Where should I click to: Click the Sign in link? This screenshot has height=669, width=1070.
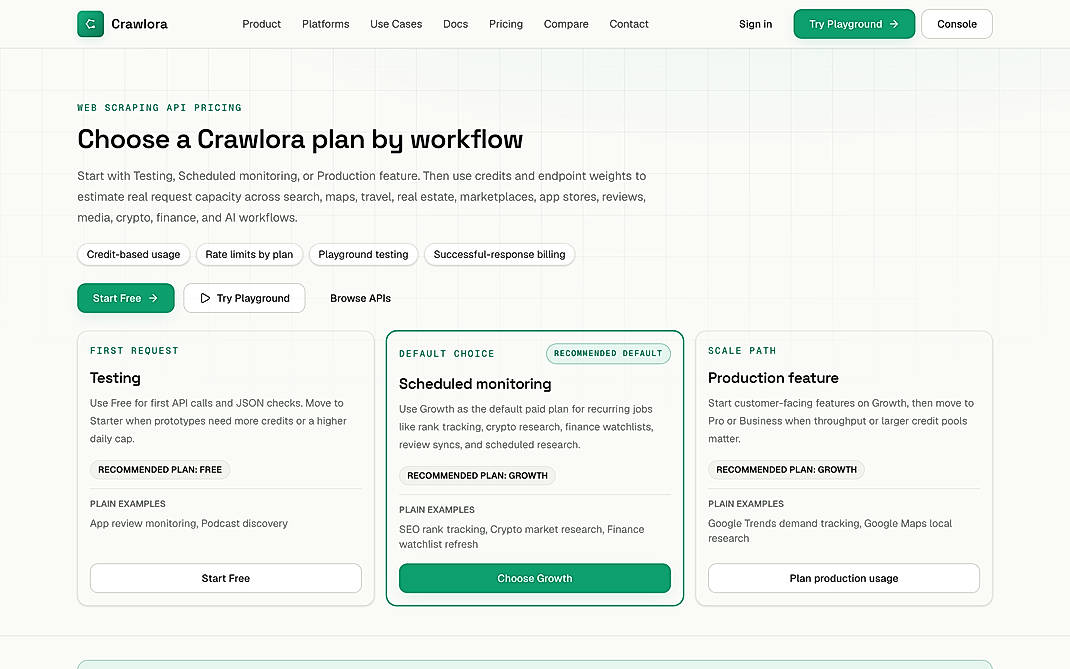(x=755, y=24)
